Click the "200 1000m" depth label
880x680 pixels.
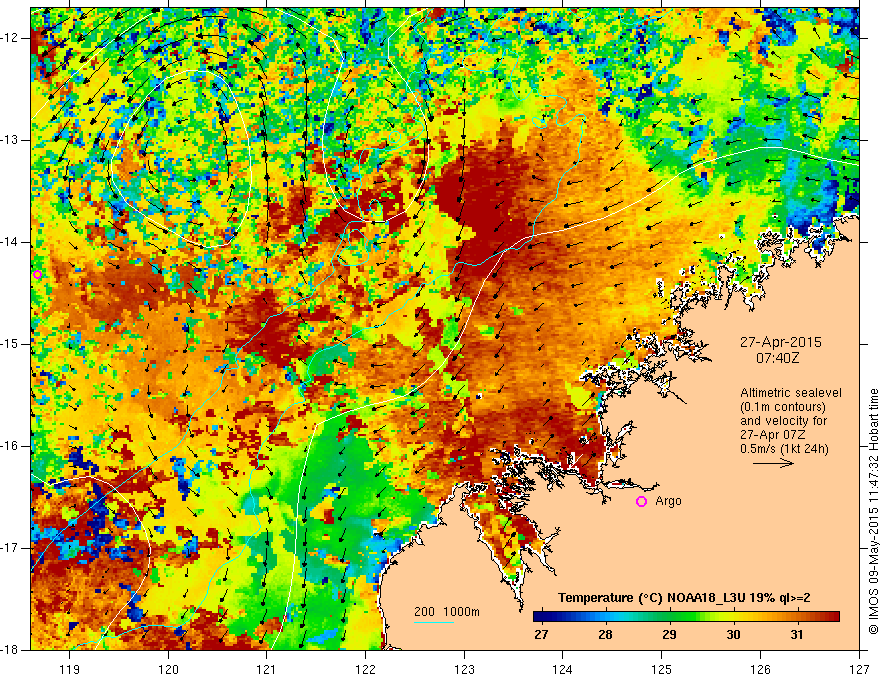[x=447, y=612]
